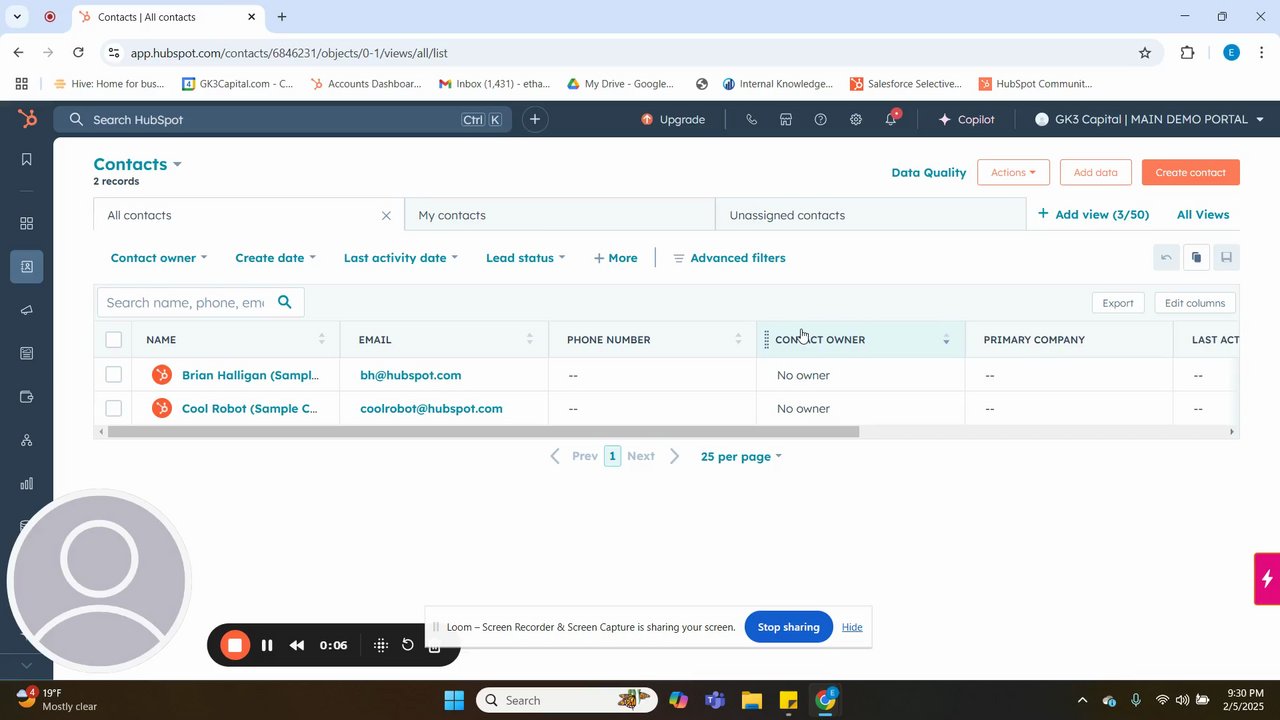Image resolution: width=1280 pixels, height=720 pixels.
Task: Open the Contacts object dropdown
Action: click(138, 164)
